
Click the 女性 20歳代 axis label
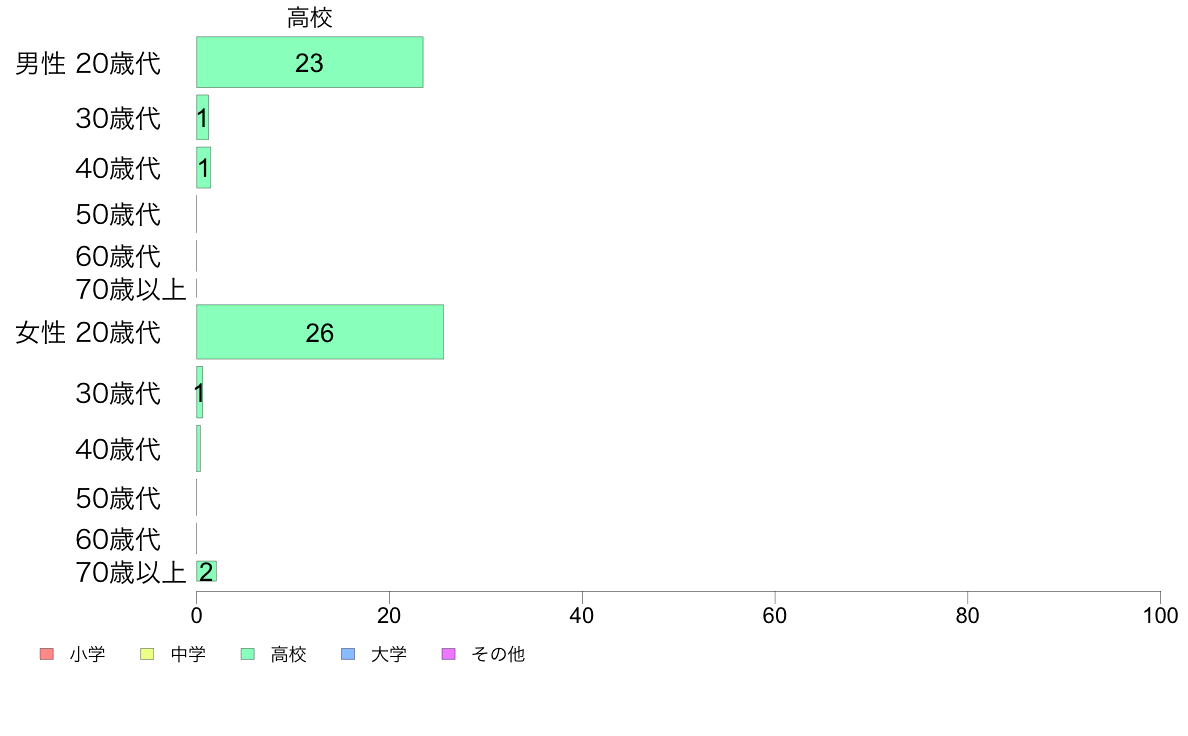point(88,333)
